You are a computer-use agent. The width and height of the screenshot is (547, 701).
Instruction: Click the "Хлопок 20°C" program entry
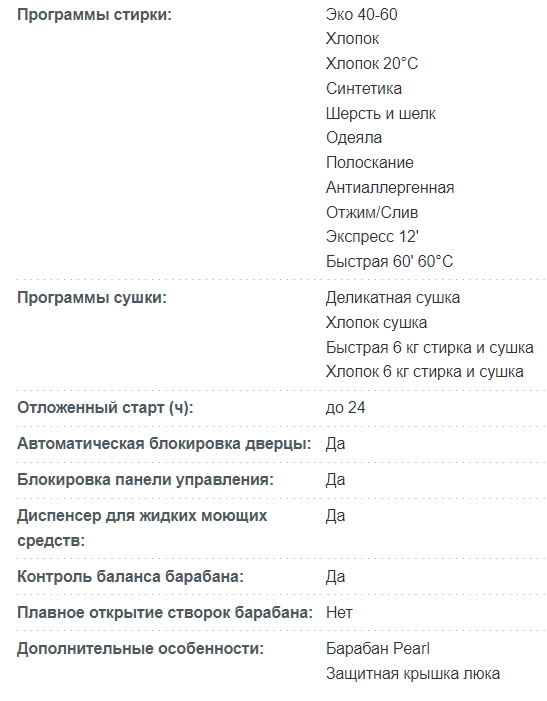(x=372, y=63)
